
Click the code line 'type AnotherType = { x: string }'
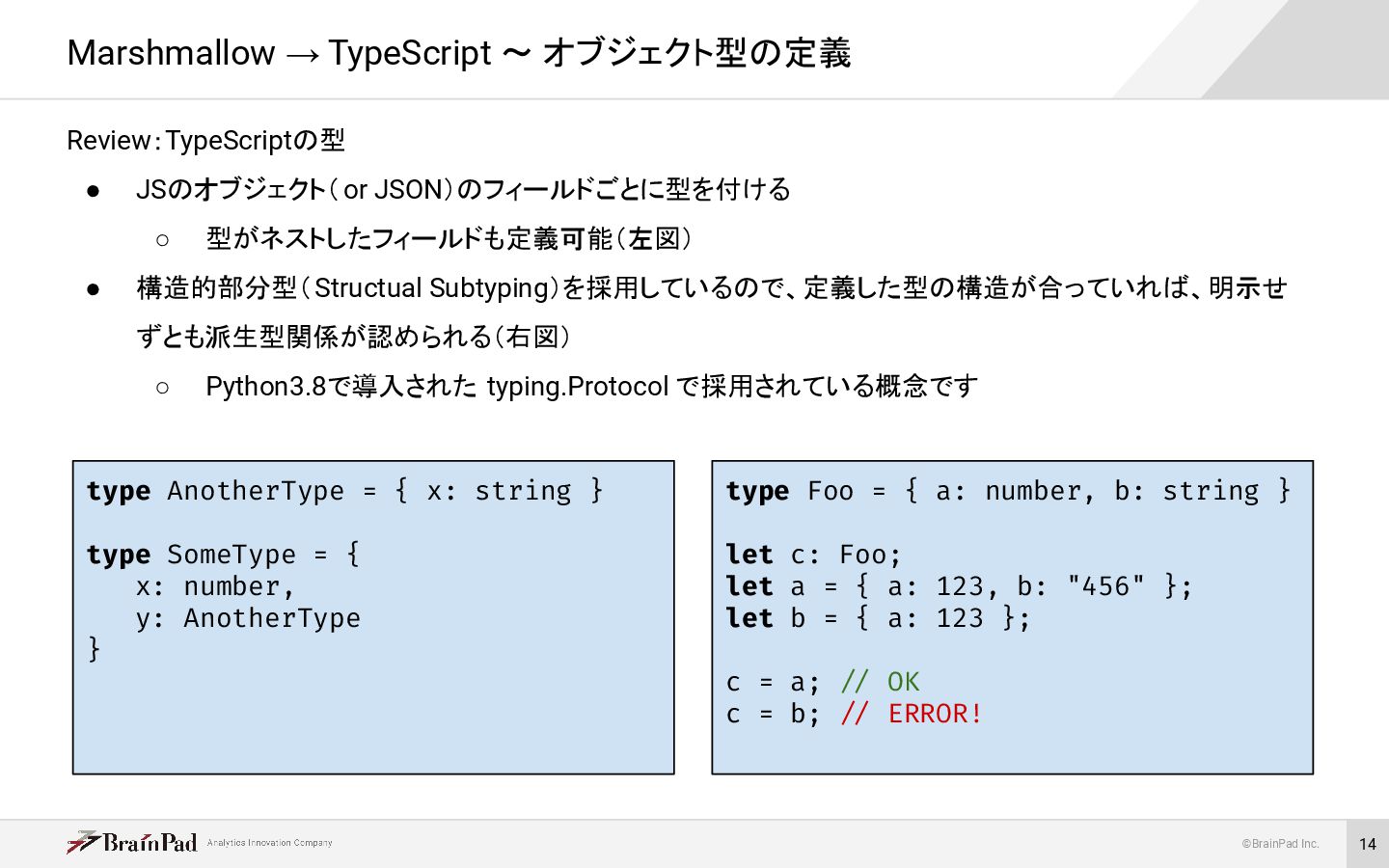click(345, 491)
